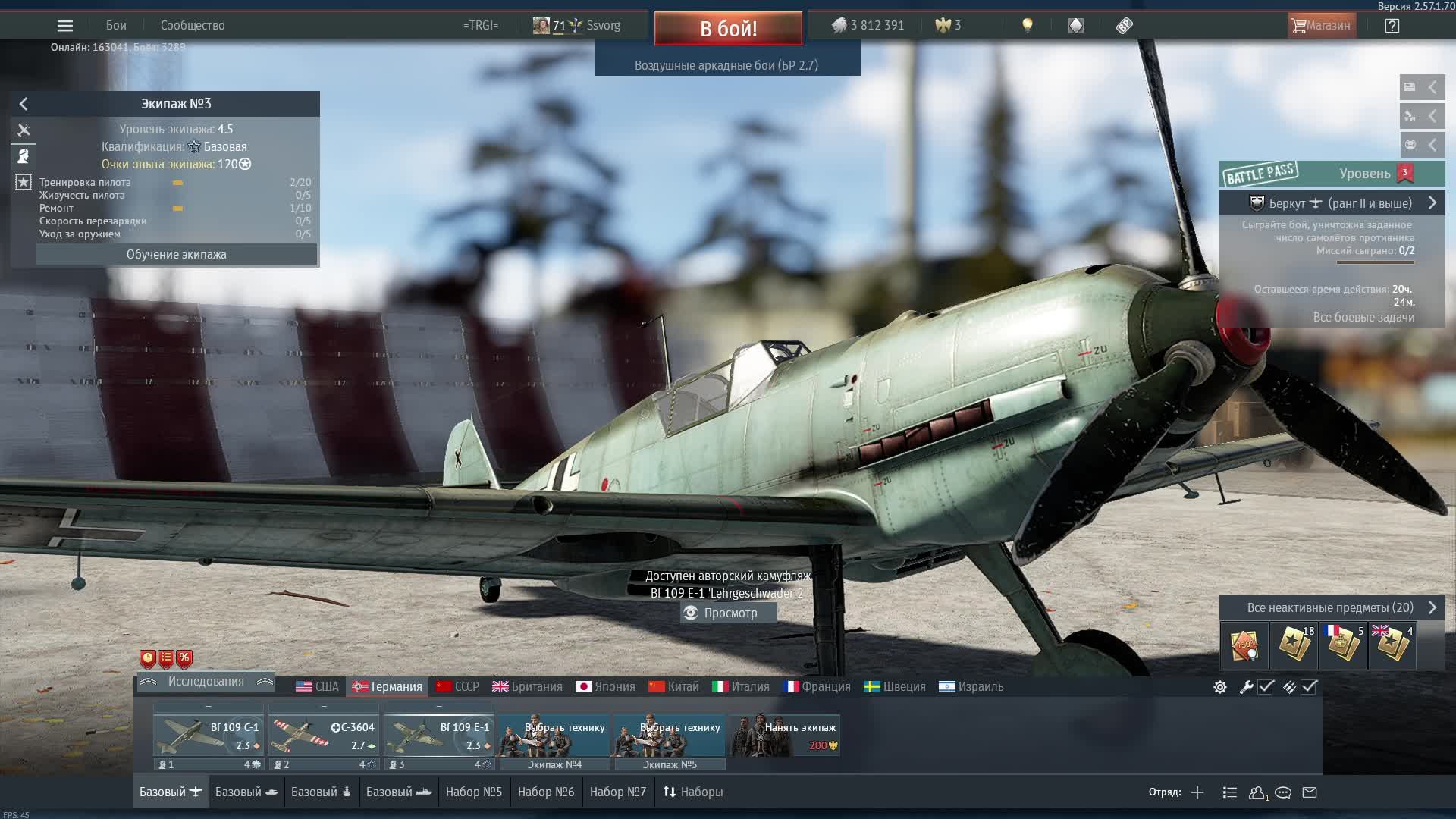1456x819 pixels.
Task: Select the crossed tools crew category icon
Action: (24, 130)
